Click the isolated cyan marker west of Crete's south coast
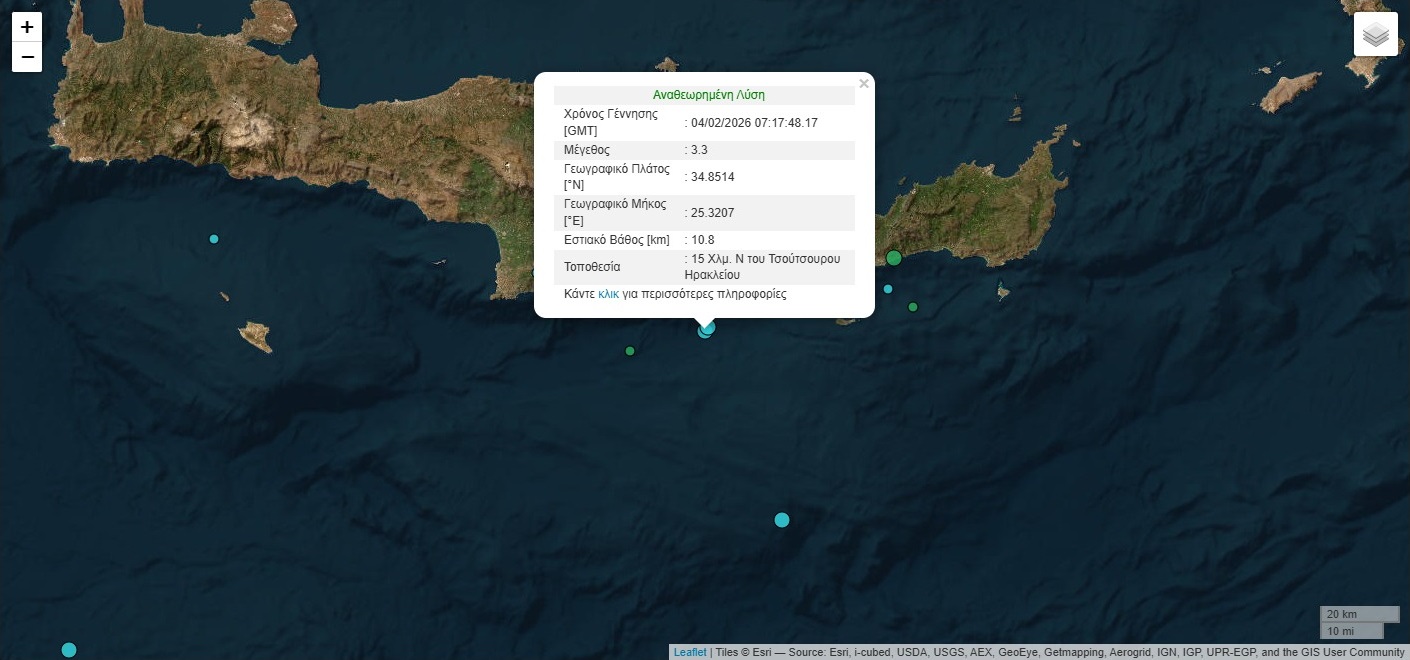The height and width of the screenshot is (660, 1410). pos(214,239)
